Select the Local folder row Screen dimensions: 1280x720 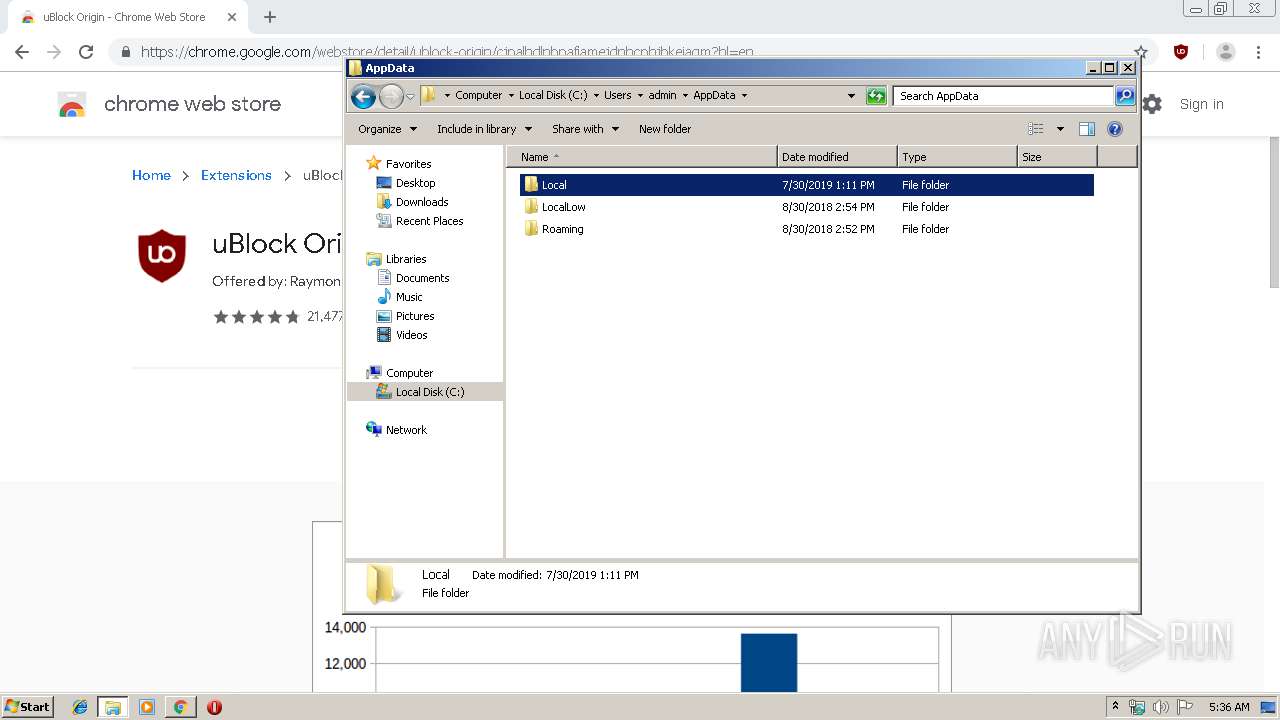[x=807, y=185]
